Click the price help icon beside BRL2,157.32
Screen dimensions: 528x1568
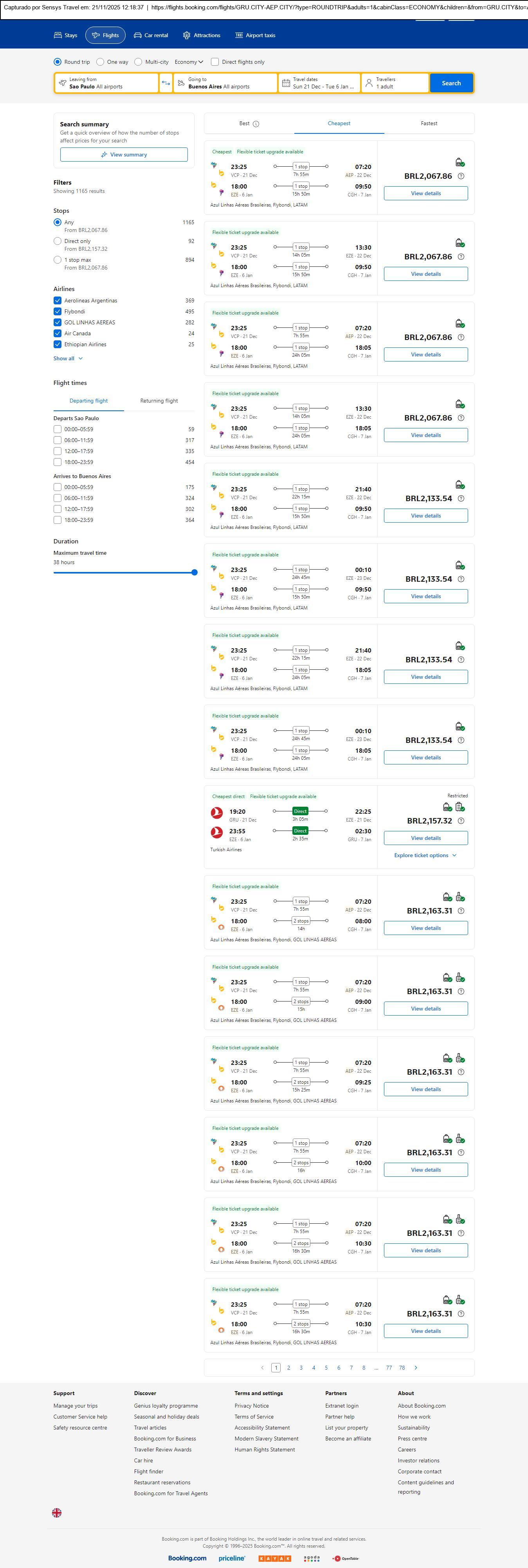[461, 820]
